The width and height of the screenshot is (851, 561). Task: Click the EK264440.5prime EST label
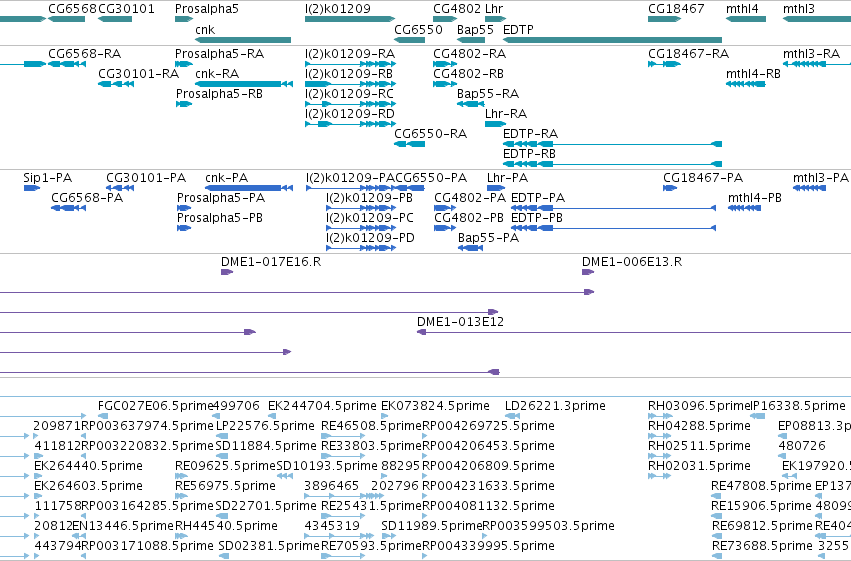click(x=88, y=466)
